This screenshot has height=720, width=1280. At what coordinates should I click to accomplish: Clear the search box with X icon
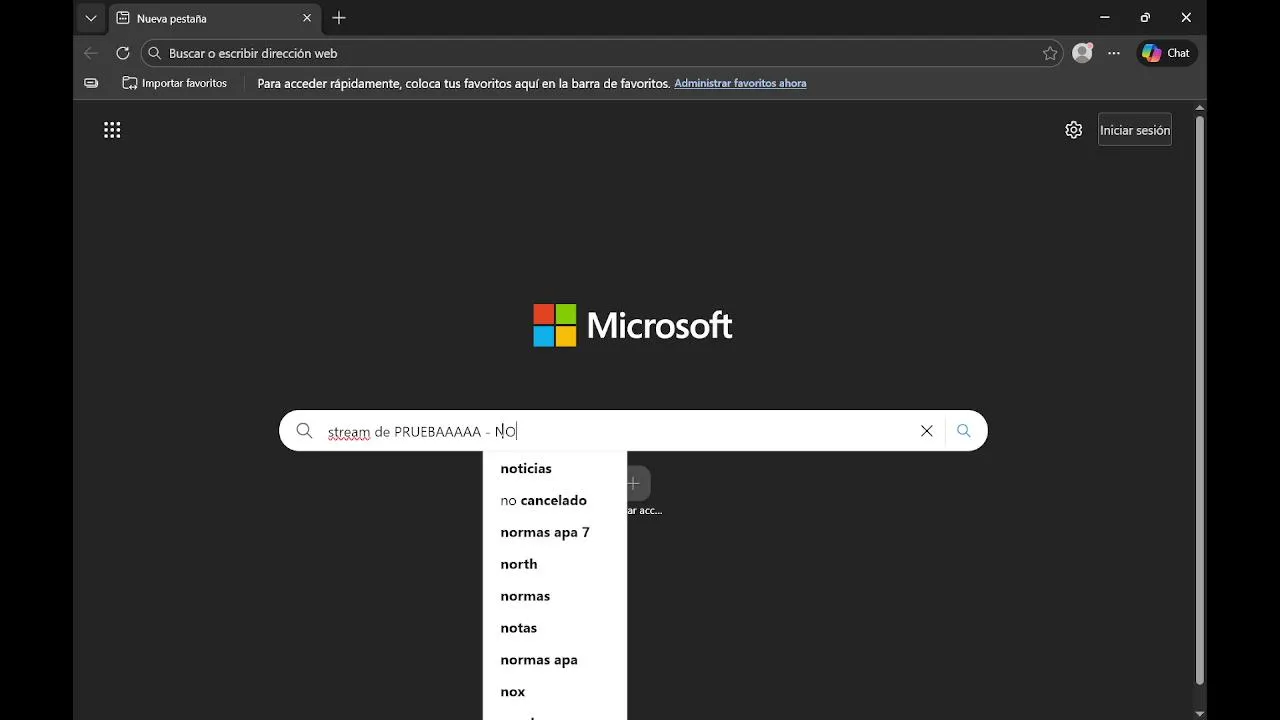point(927,431)
